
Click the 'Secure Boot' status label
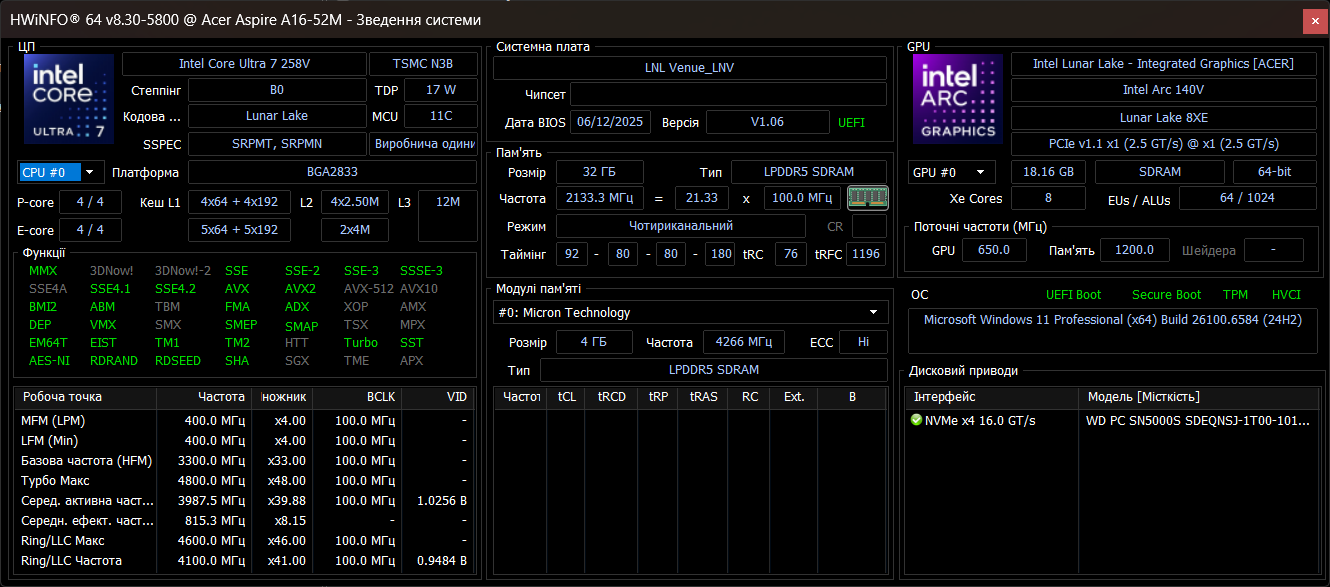click(1167, 295)
